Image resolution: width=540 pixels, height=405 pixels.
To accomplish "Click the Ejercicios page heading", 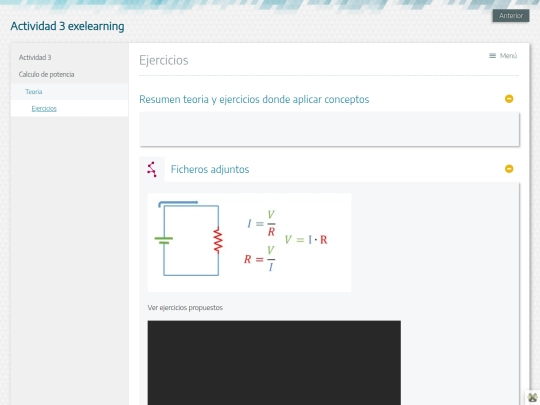I will click(x=164, y=60).
